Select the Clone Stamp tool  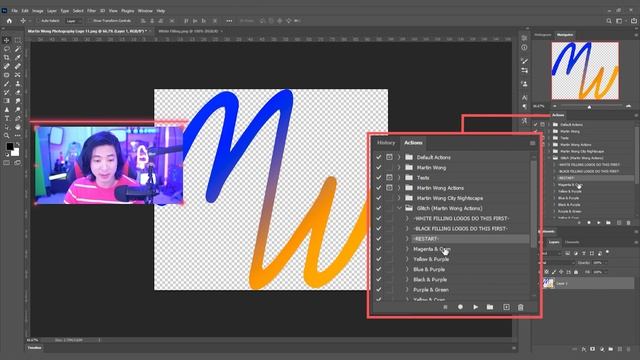[x=18, y=84]
